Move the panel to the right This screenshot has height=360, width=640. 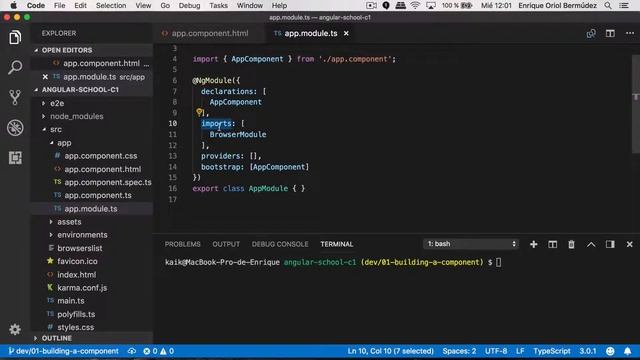click(x=610, y=244)
